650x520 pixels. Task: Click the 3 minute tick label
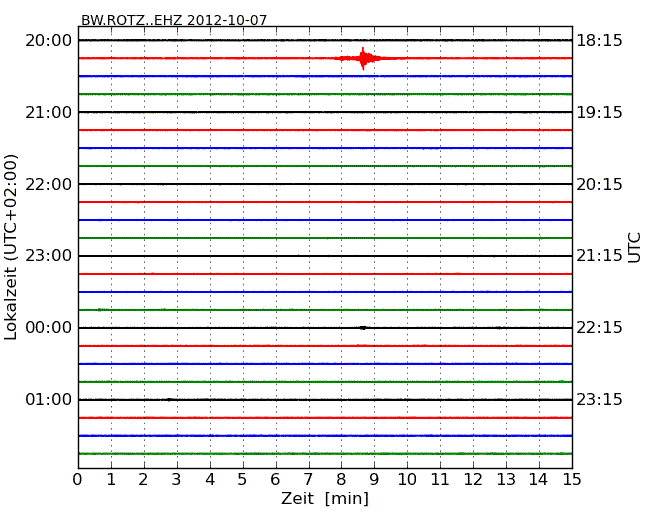(x=177, y=479)
